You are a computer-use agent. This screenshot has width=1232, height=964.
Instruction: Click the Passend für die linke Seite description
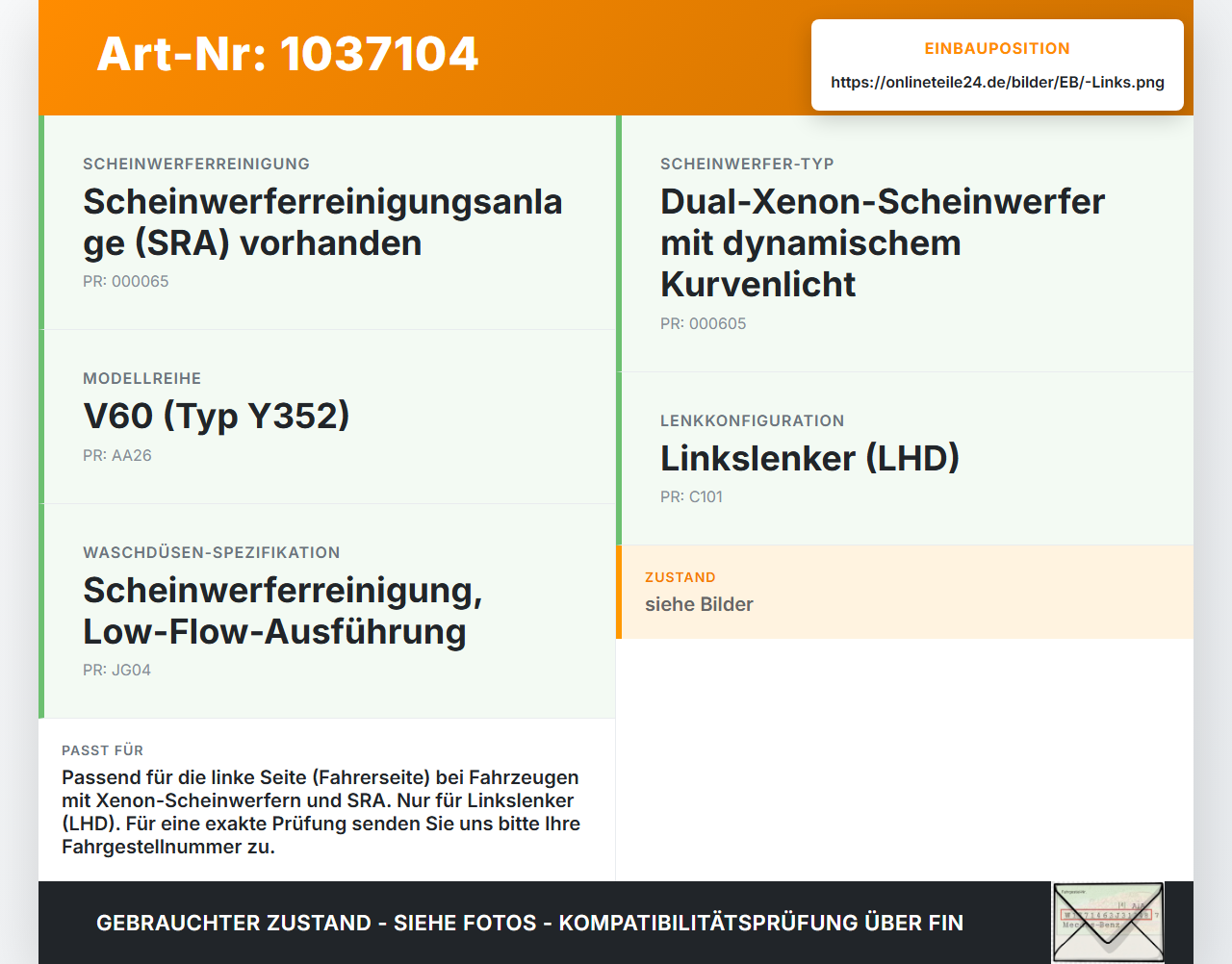click(x=321, y=812)
